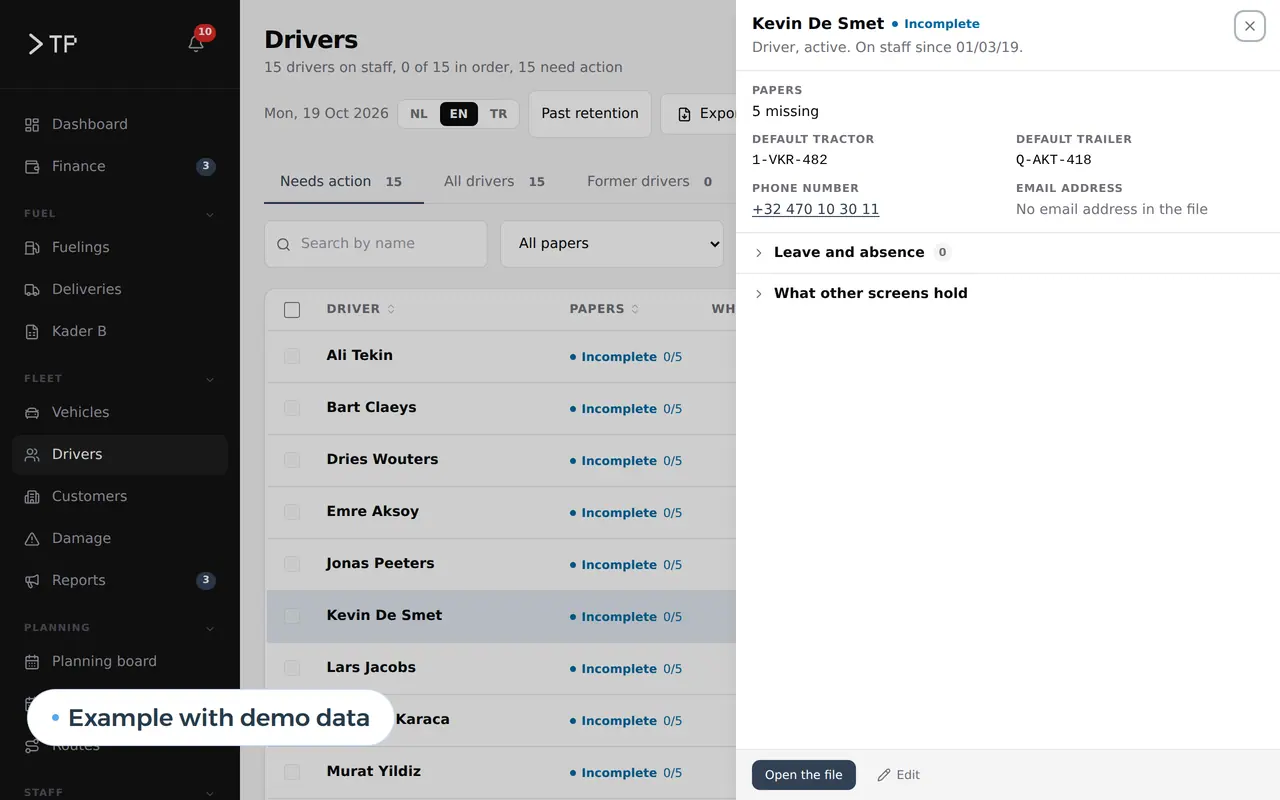The height and width of the screenshot is (800, 1280).
Task: Open the notifications bell
Action: [196, 43]
